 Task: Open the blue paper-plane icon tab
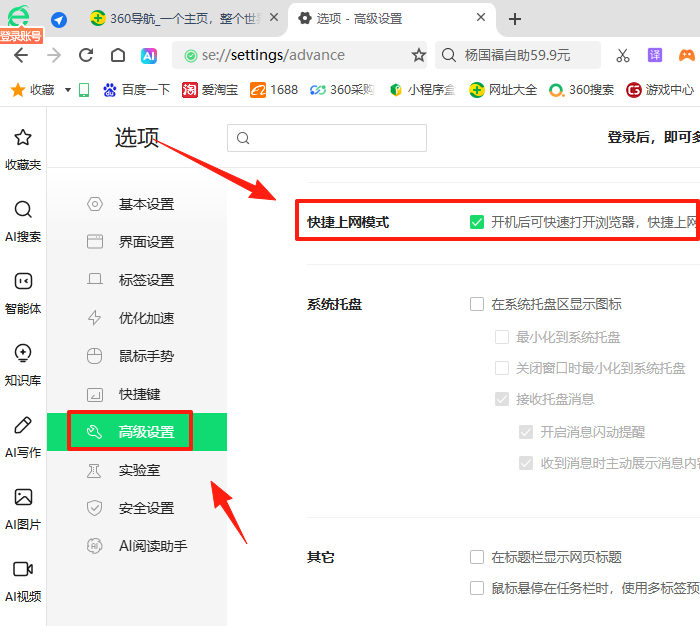pyautogui.click(x=59, y=20)
